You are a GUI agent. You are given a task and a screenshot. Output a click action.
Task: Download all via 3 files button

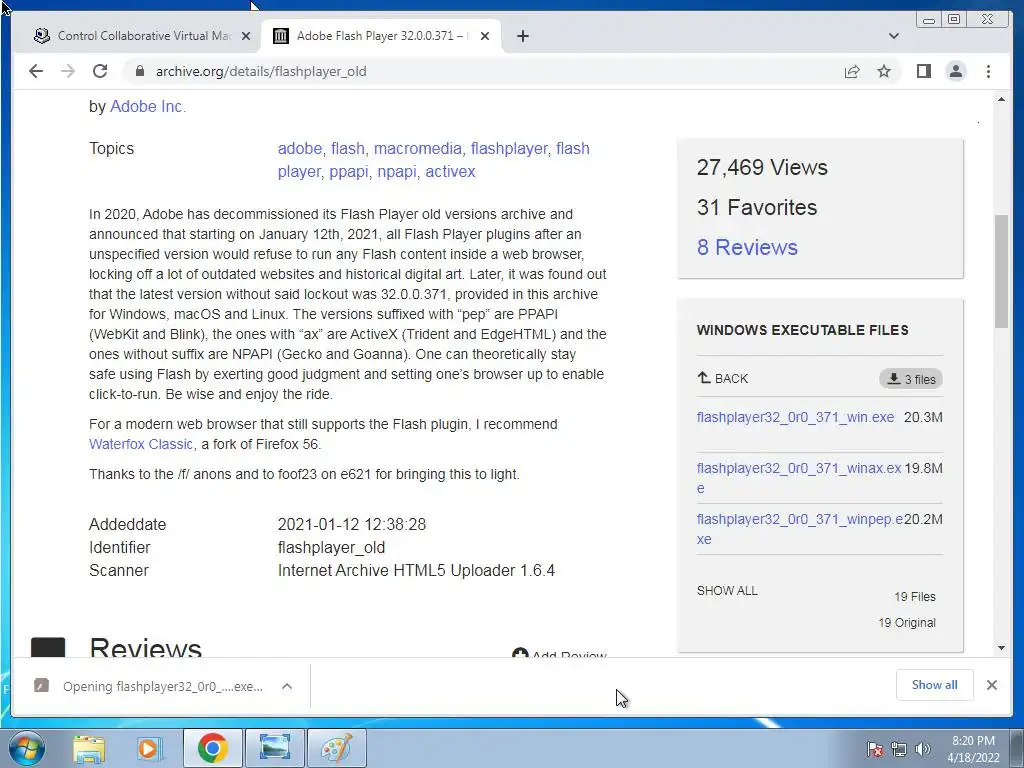910,379
